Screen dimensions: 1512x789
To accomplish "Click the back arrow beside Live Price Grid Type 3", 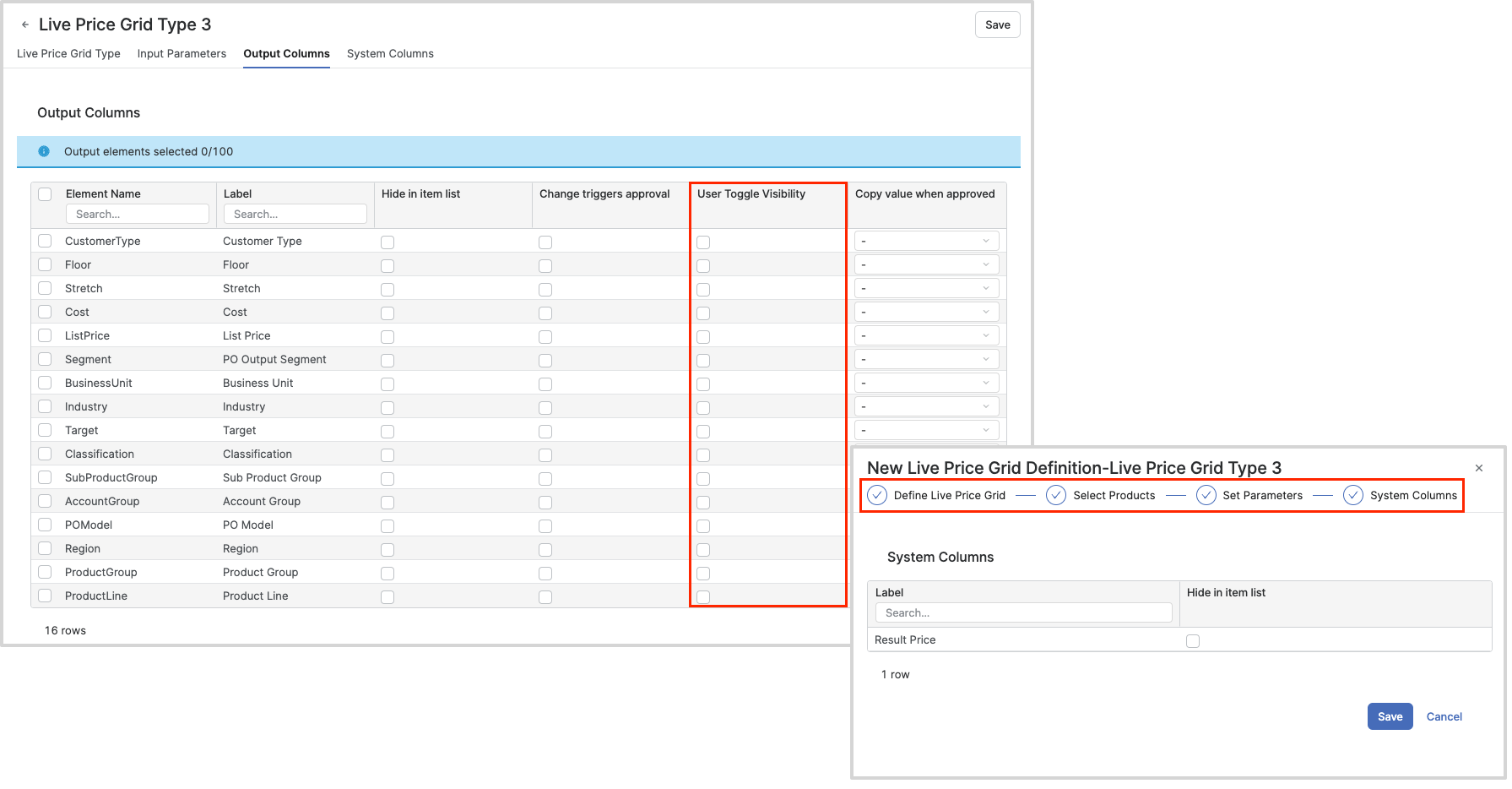I will [25, 25].
